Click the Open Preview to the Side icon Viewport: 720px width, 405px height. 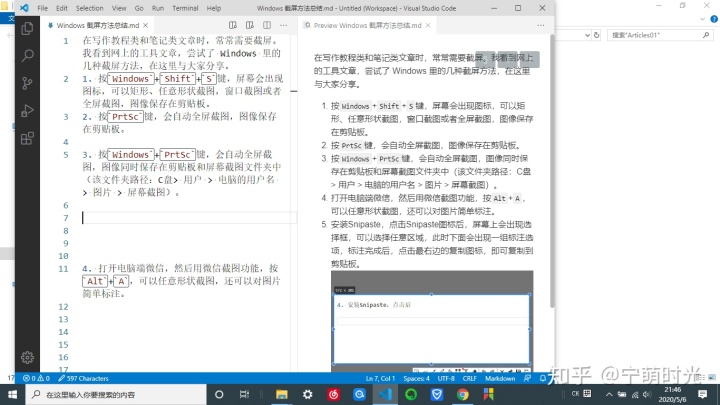coord(250,25)
